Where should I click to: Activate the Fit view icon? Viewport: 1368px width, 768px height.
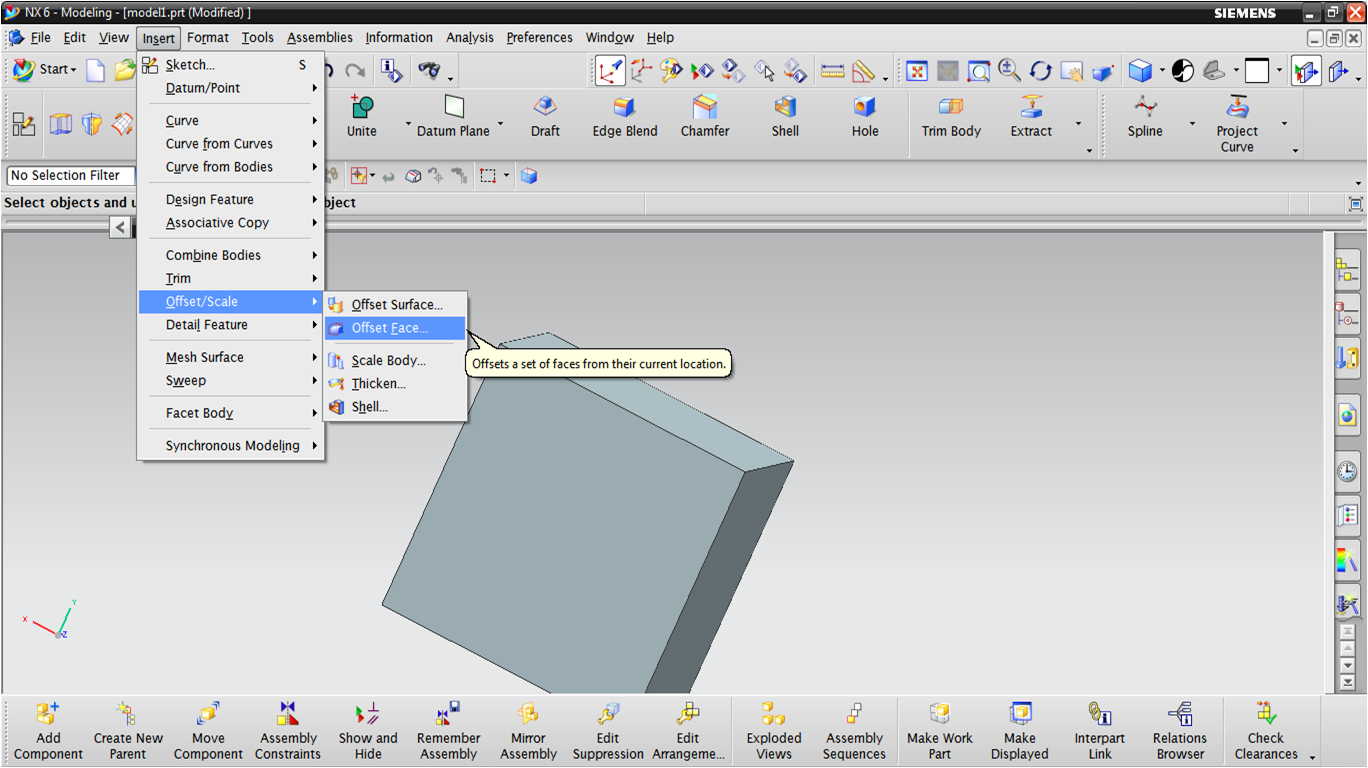click(917, 70)
